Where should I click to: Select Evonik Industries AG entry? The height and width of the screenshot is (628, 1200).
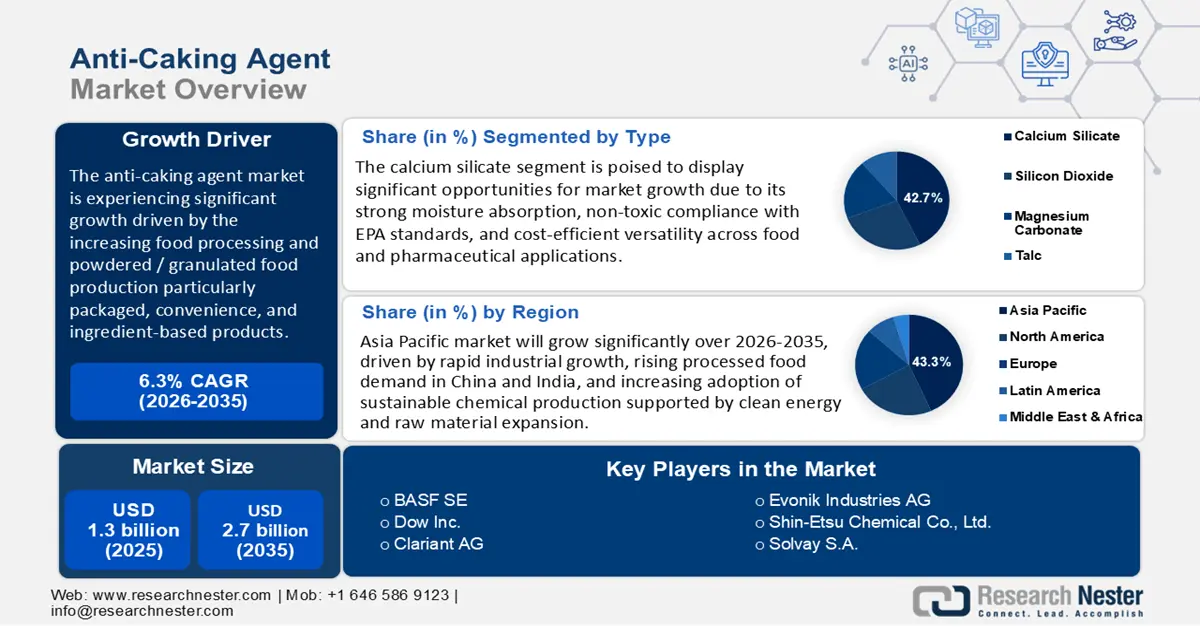click(x=849, y=500)
